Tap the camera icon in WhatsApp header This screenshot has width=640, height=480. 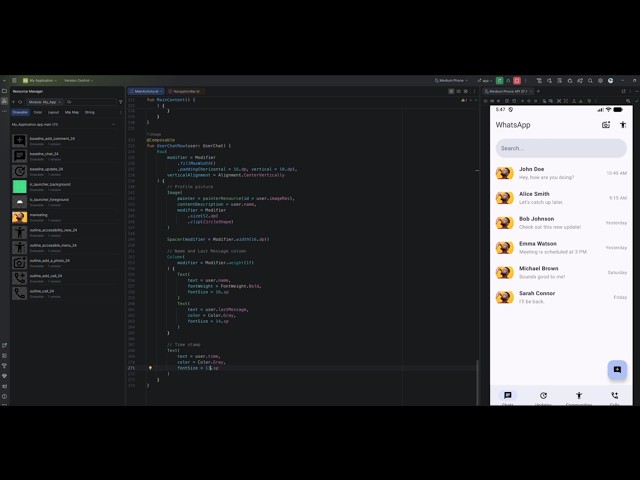click(x=606, y=125)
